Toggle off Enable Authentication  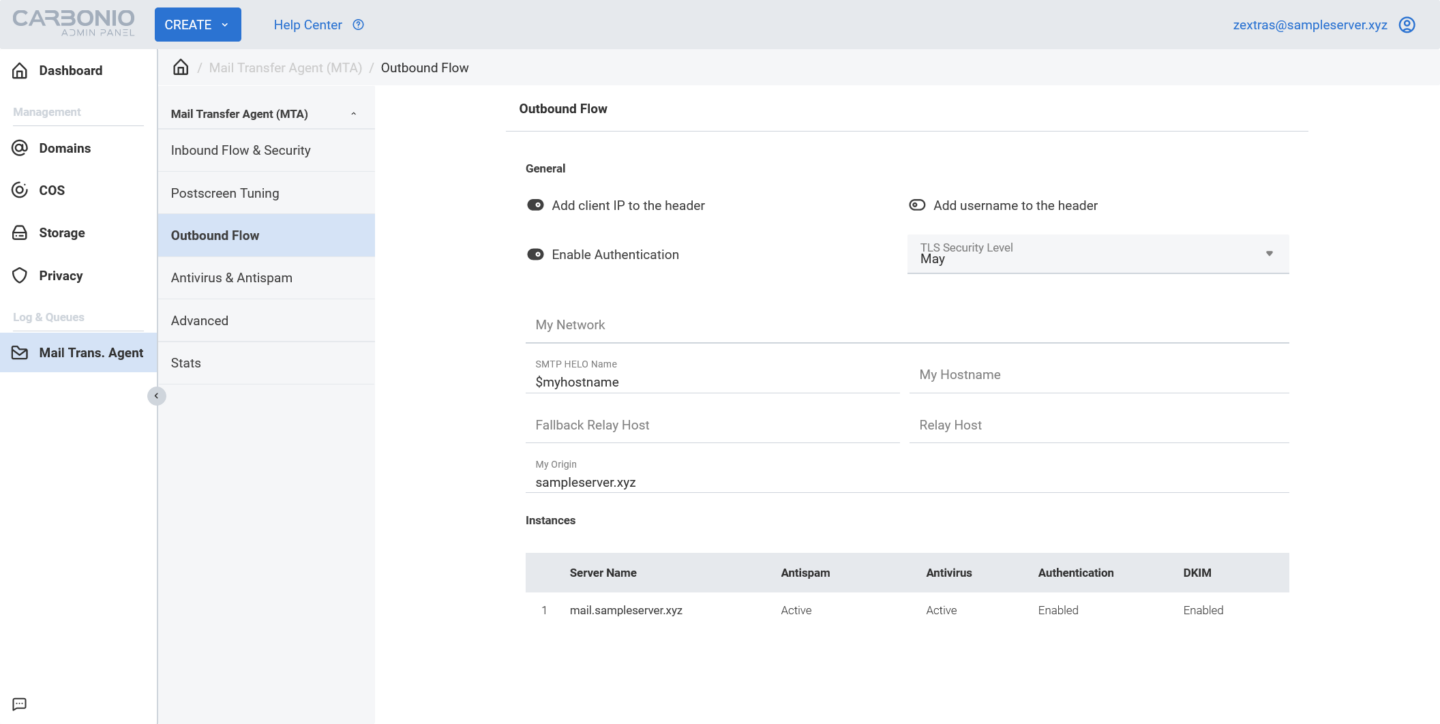coord(535,254)
